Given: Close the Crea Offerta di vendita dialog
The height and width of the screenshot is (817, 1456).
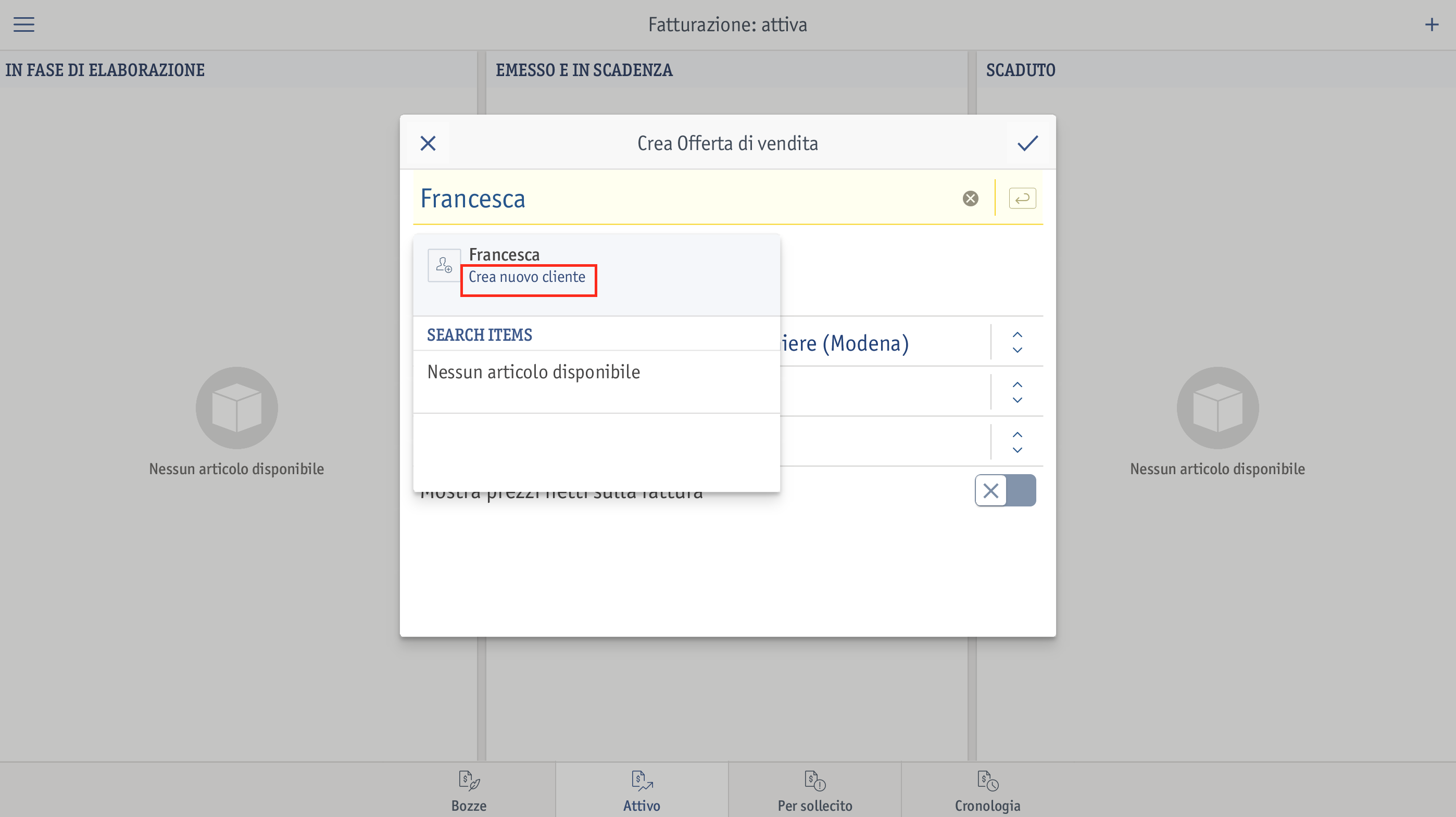Looking at the screenshot, I should 428,143.
